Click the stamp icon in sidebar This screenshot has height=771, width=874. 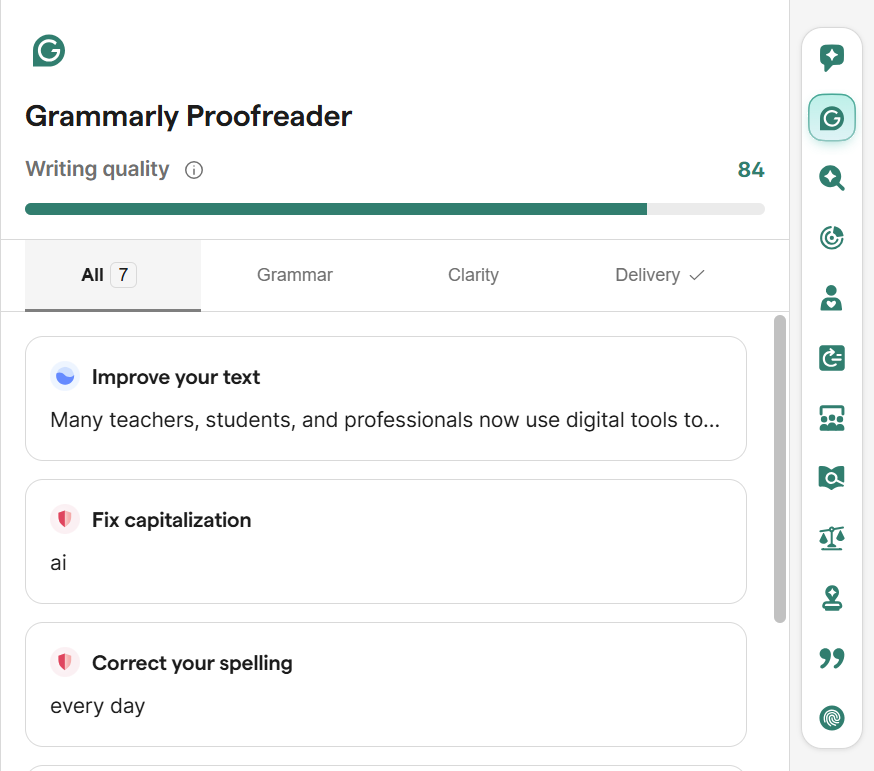(x=831, y=598)
